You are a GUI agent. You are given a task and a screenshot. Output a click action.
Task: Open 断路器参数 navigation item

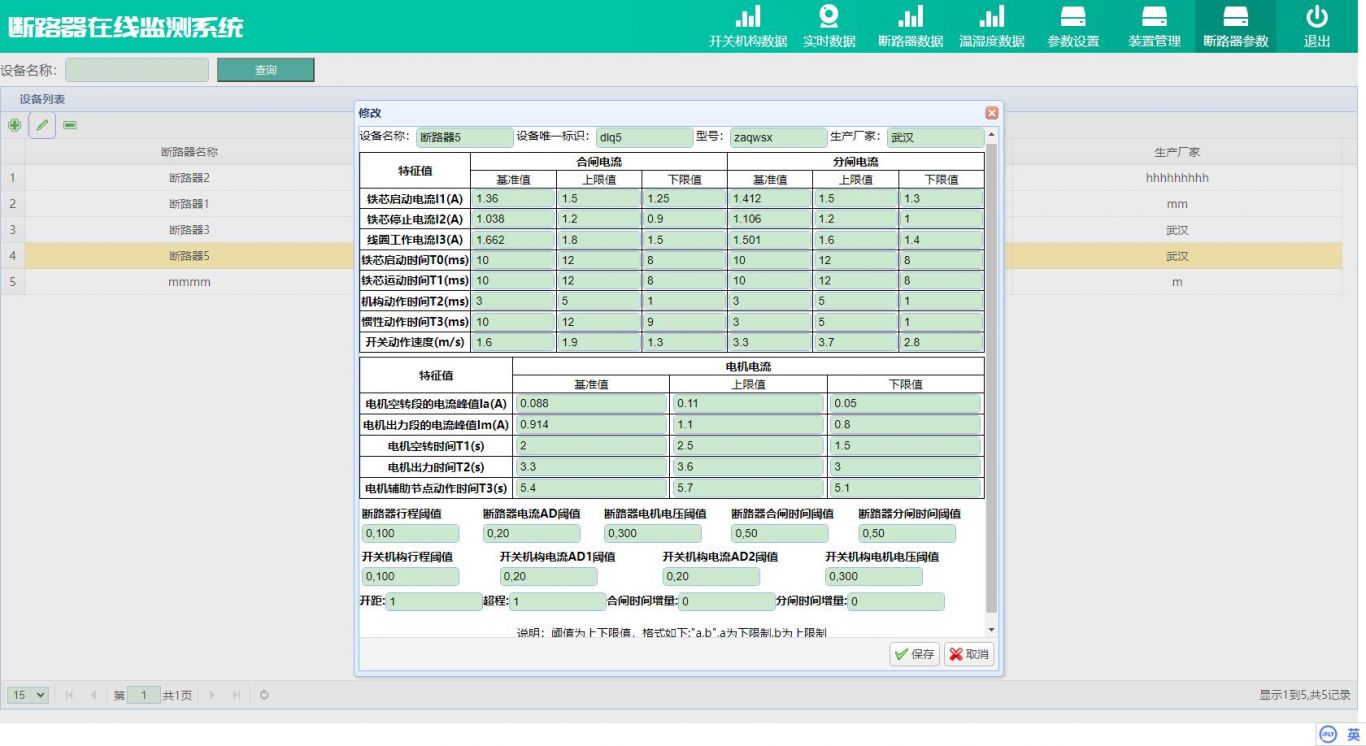coord(1236,27)
